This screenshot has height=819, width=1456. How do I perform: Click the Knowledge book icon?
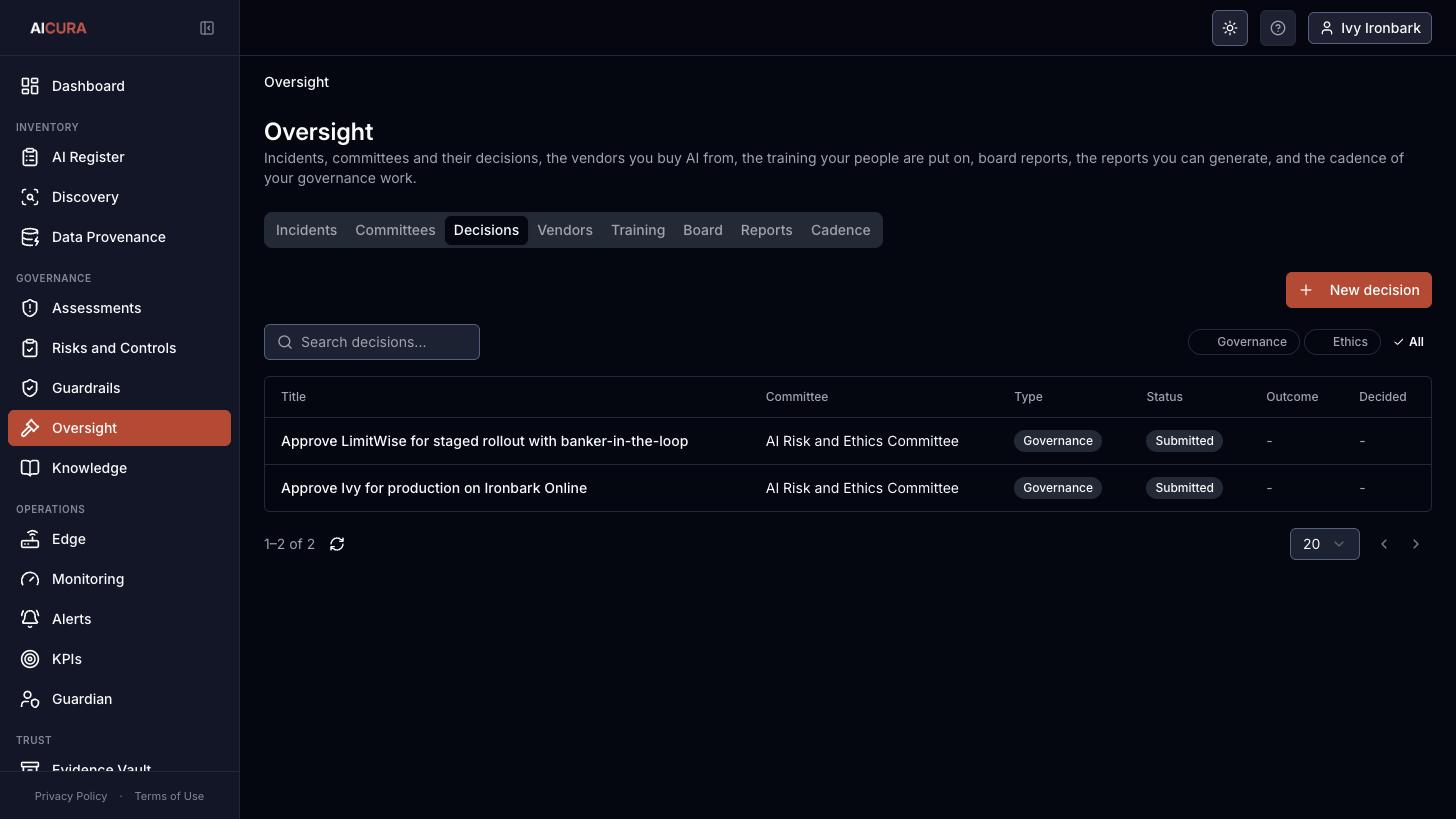(30, 468)
